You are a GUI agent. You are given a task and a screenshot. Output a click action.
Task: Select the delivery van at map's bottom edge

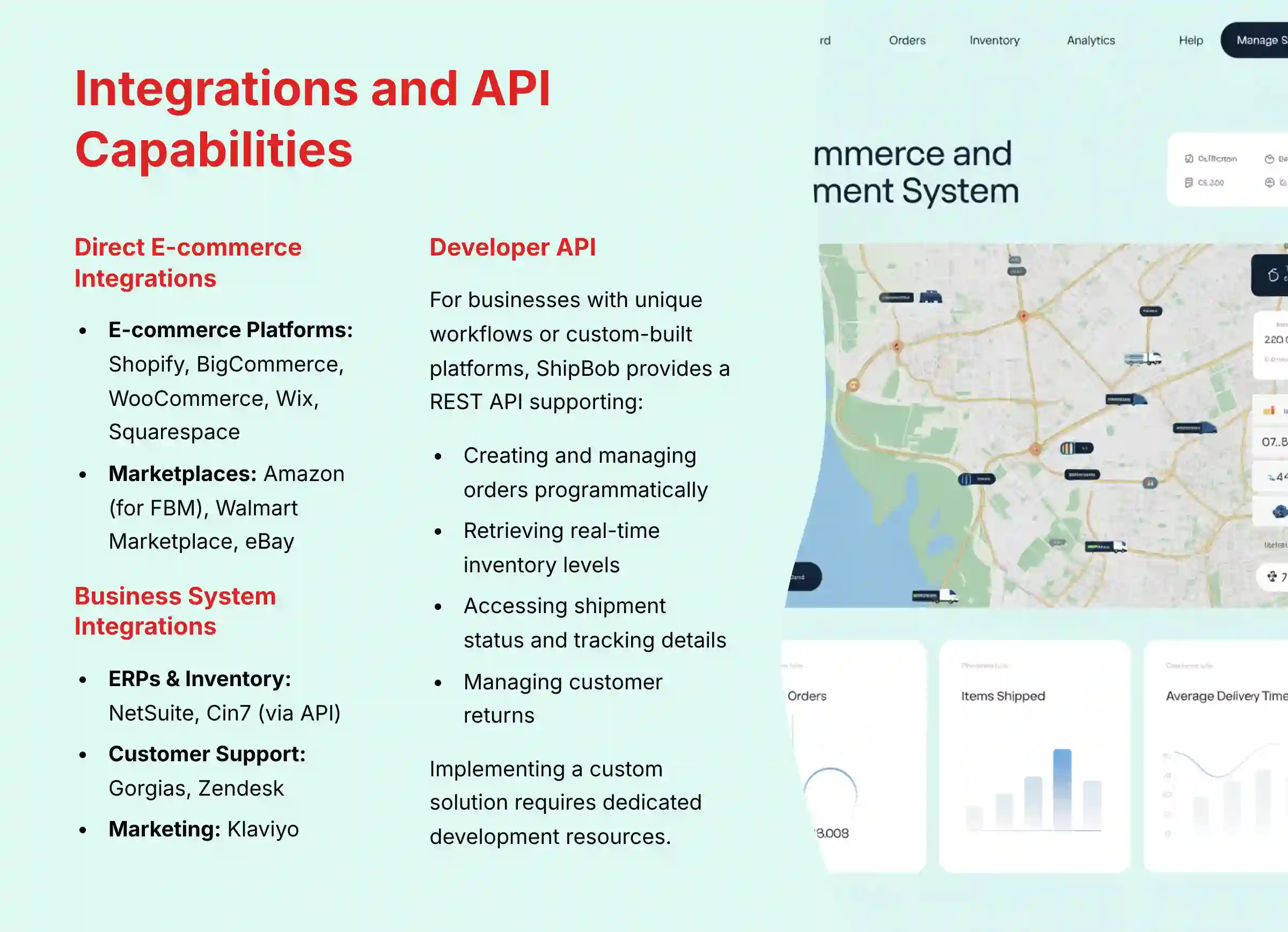935,596
